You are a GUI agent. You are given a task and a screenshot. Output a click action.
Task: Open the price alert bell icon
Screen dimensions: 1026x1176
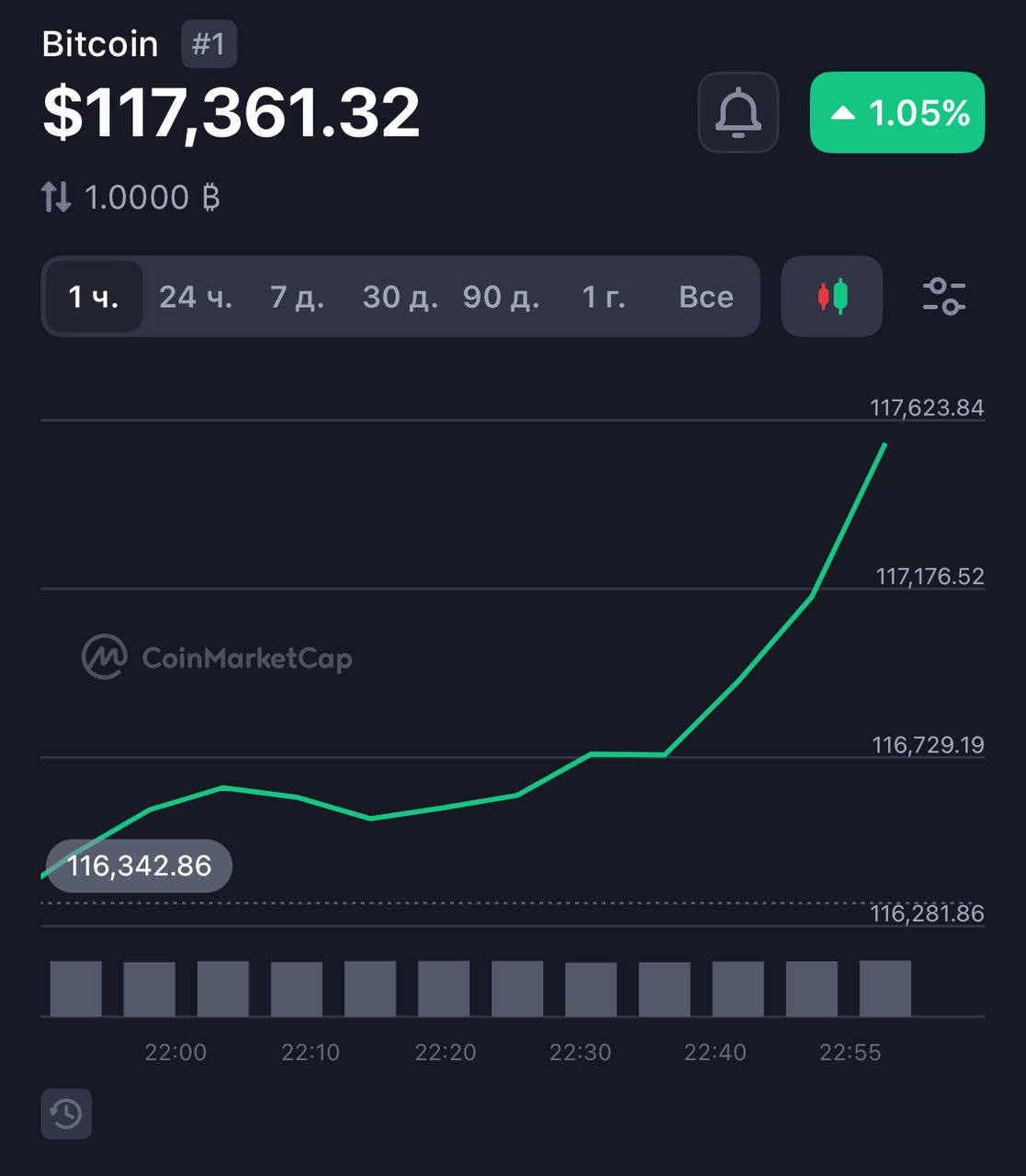pos(738,112)
